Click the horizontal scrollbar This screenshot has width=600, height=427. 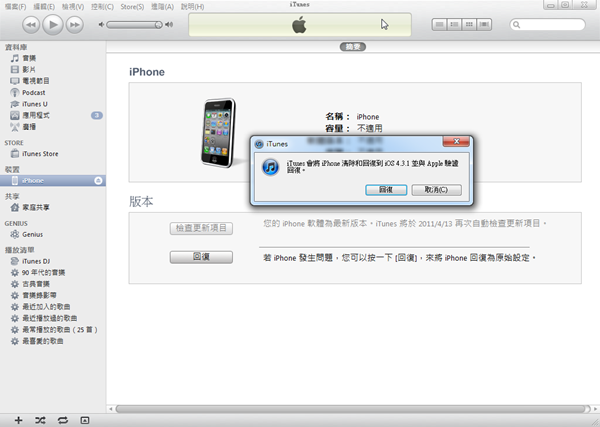click(353, 409)
